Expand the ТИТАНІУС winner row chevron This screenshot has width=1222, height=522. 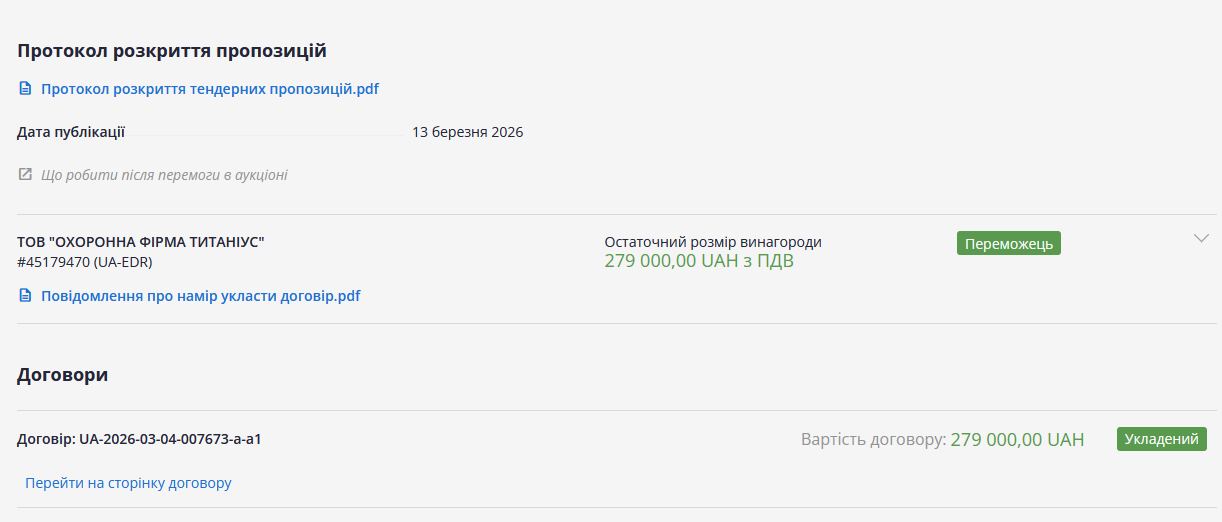[x=1201, y=239]
